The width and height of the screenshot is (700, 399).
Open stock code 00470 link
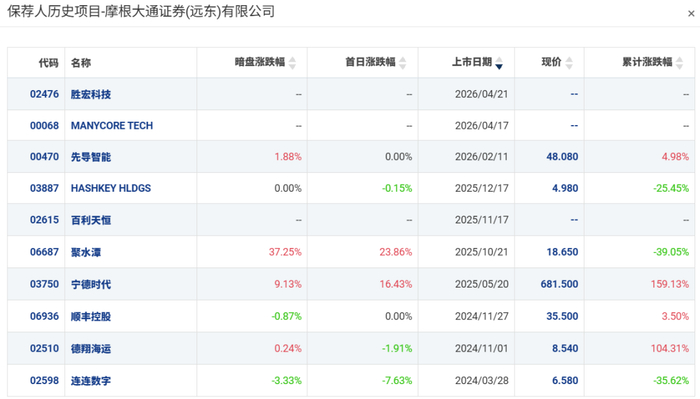44,157
